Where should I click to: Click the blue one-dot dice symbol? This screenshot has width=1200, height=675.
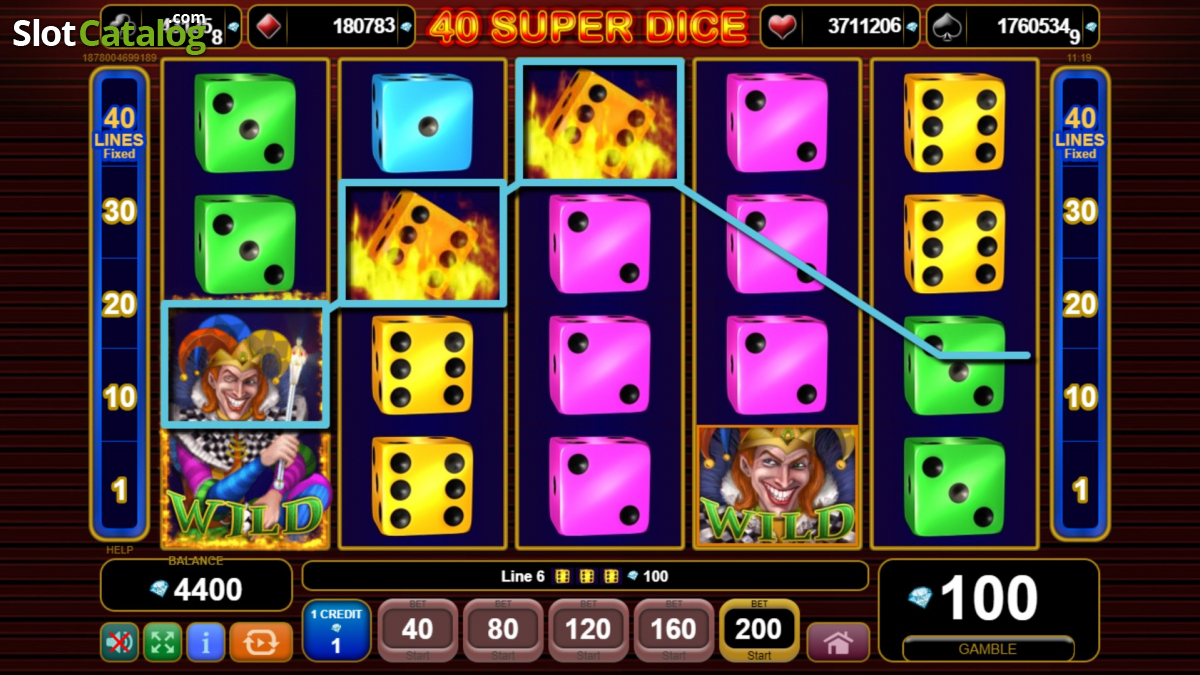[x=422, y=122]
